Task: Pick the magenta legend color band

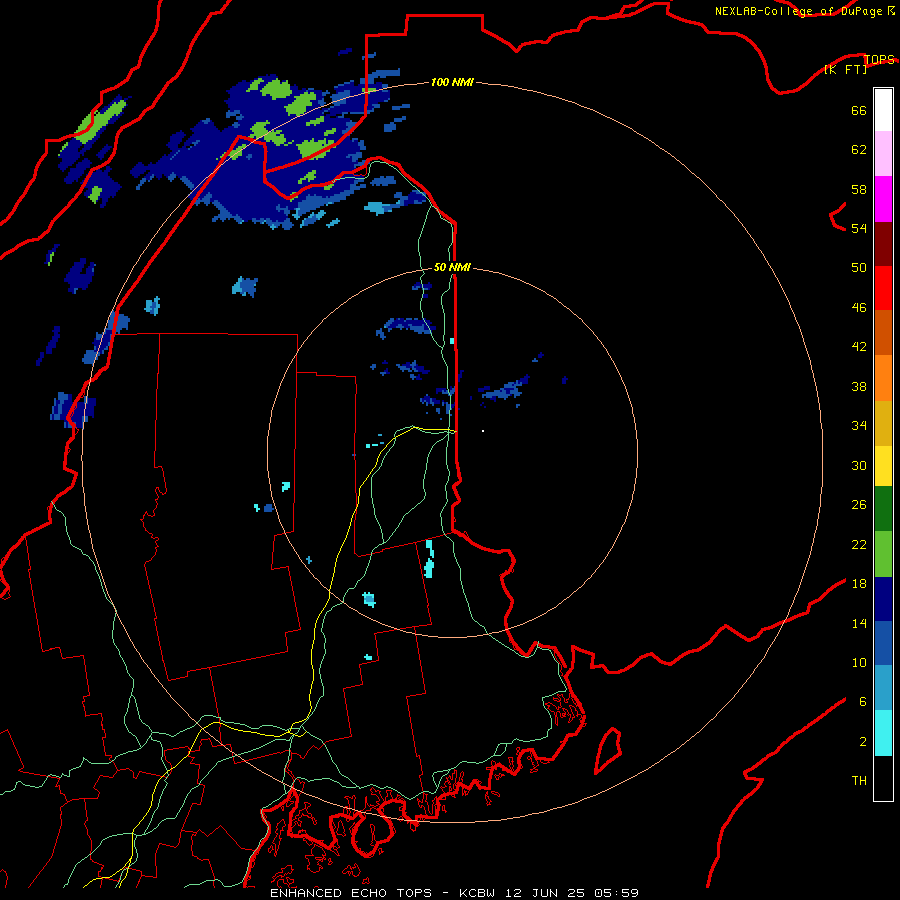Action: pos(883,199)
